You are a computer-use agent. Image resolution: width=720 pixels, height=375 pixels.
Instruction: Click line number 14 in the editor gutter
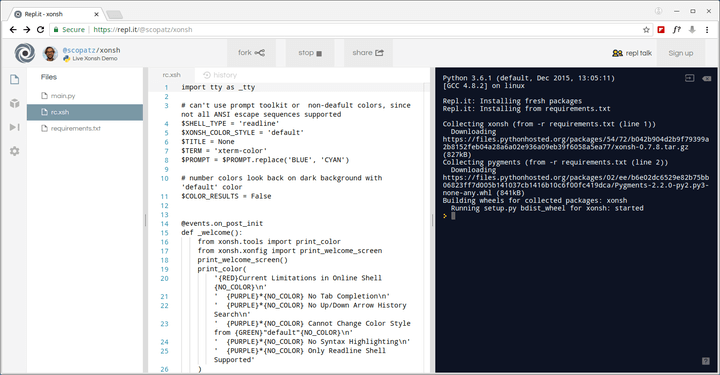tap(164, 224)
